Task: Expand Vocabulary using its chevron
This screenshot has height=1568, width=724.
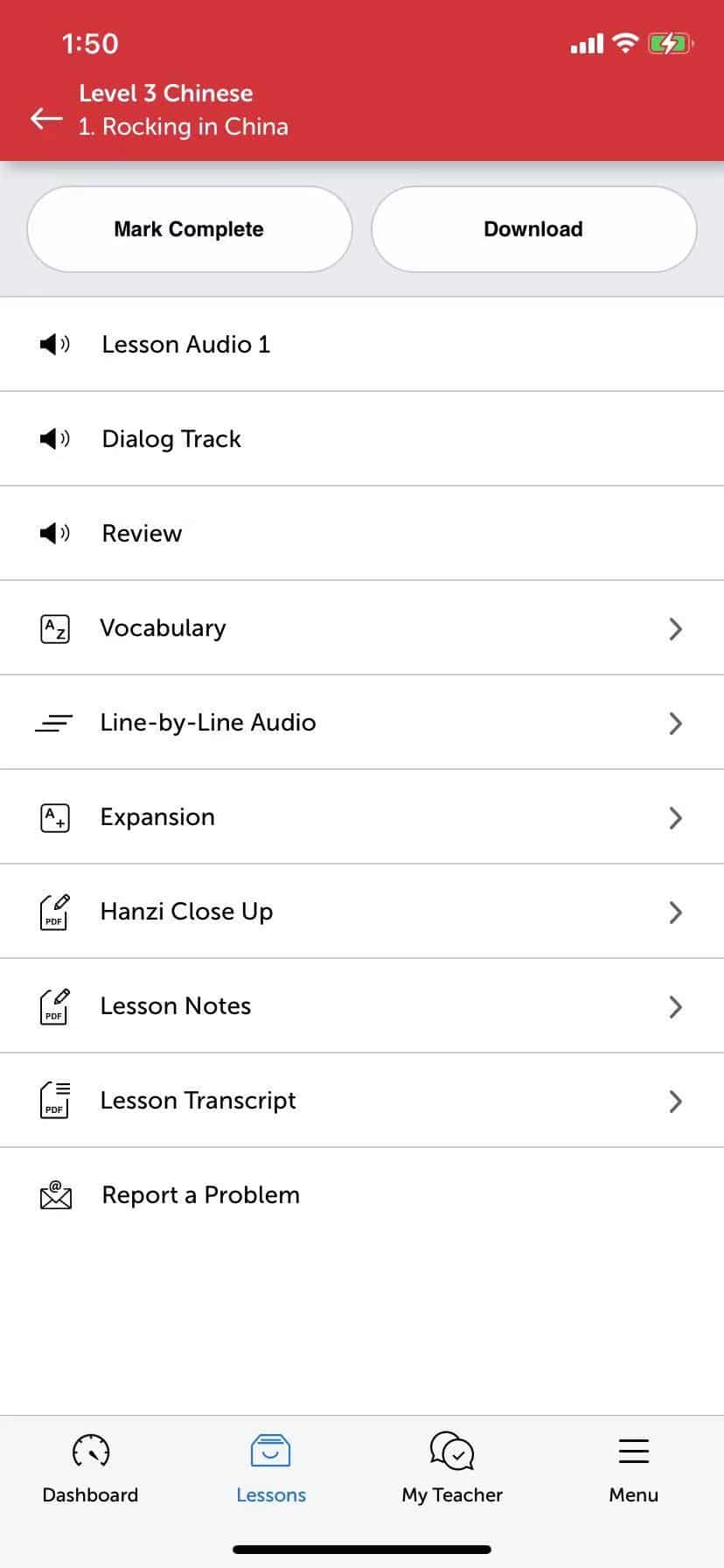Action: click(x=675, y=628)
